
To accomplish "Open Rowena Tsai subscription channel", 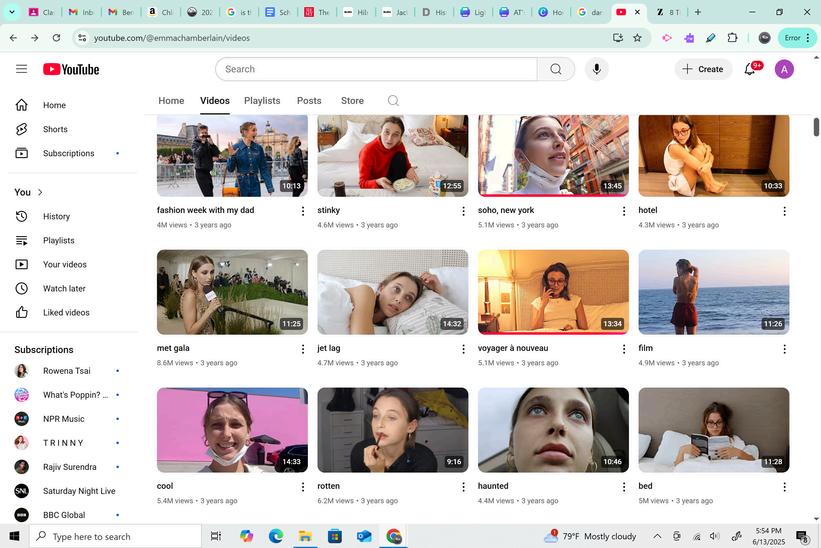I will click(65, 371).
